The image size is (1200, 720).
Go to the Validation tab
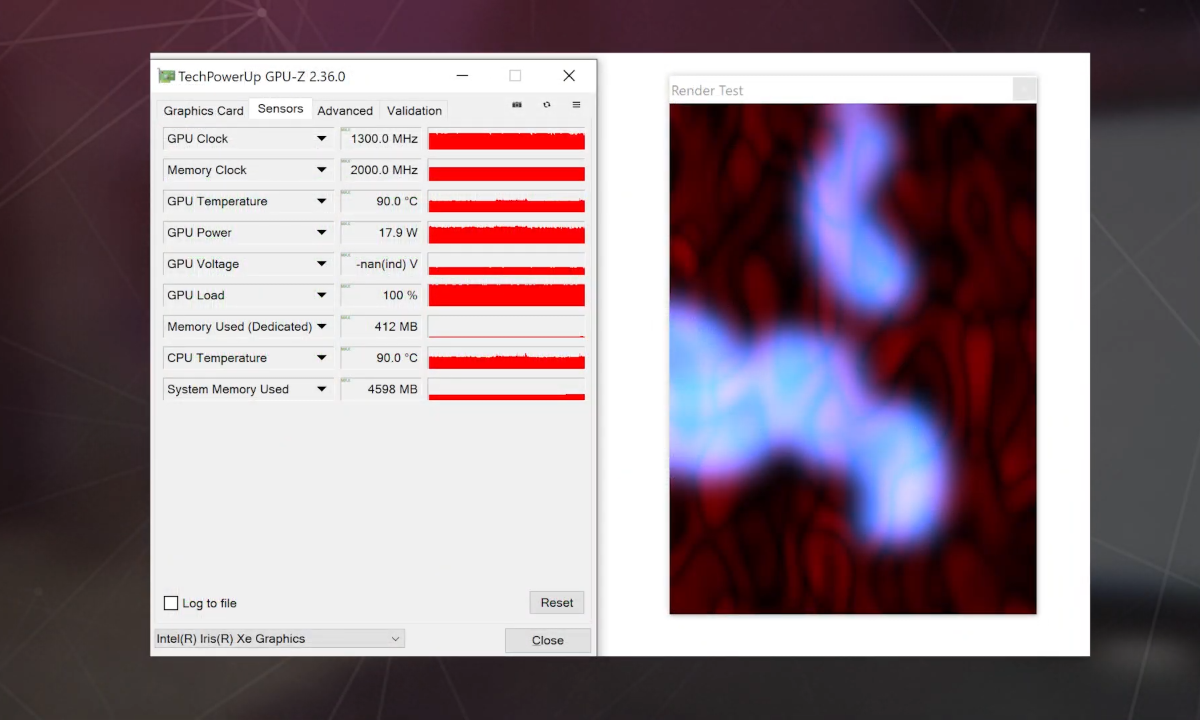pos(414,111)
